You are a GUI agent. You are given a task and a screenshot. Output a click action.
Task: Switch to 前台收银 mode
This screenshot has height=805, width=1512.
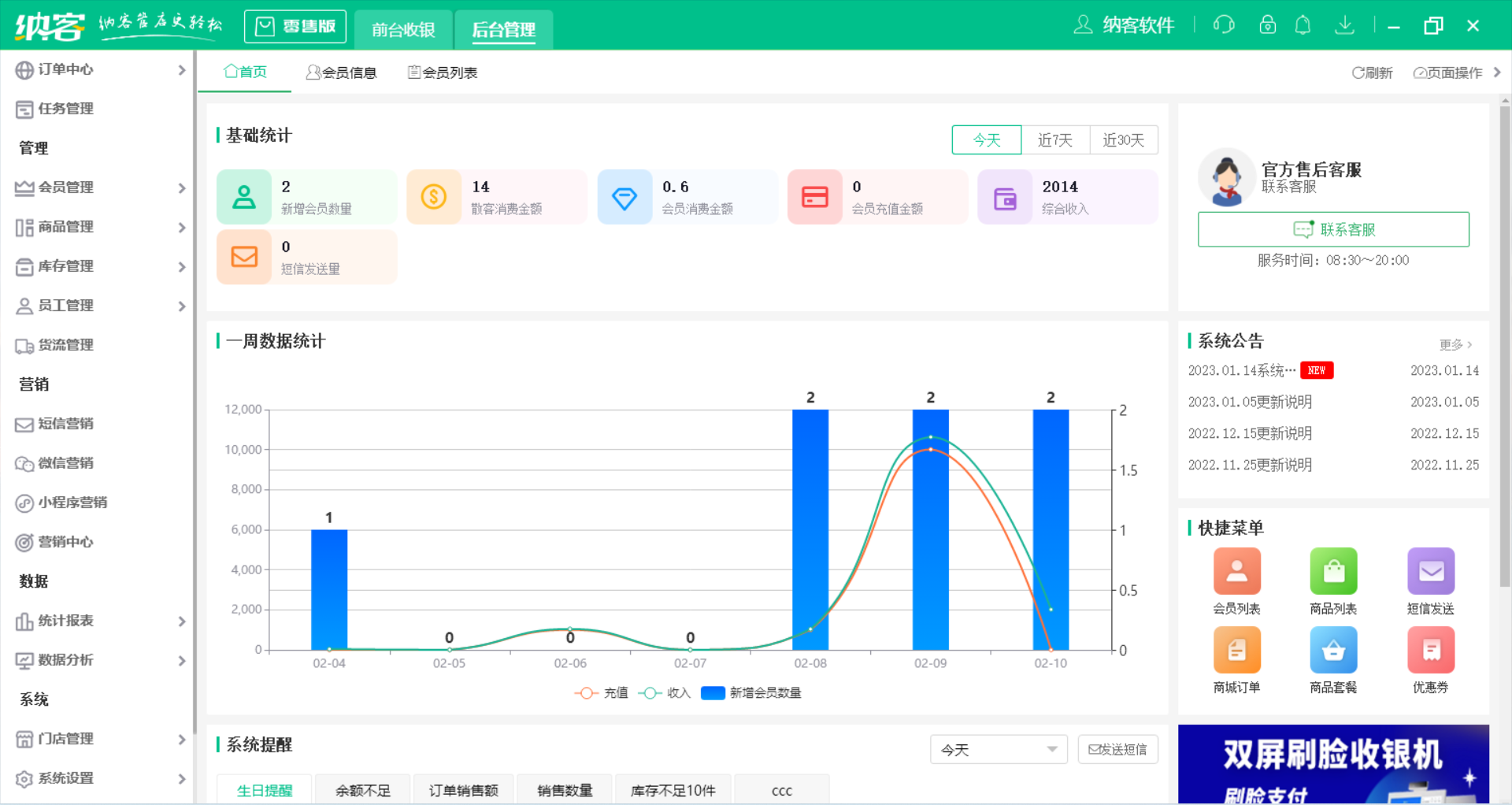tap(403, 29)
